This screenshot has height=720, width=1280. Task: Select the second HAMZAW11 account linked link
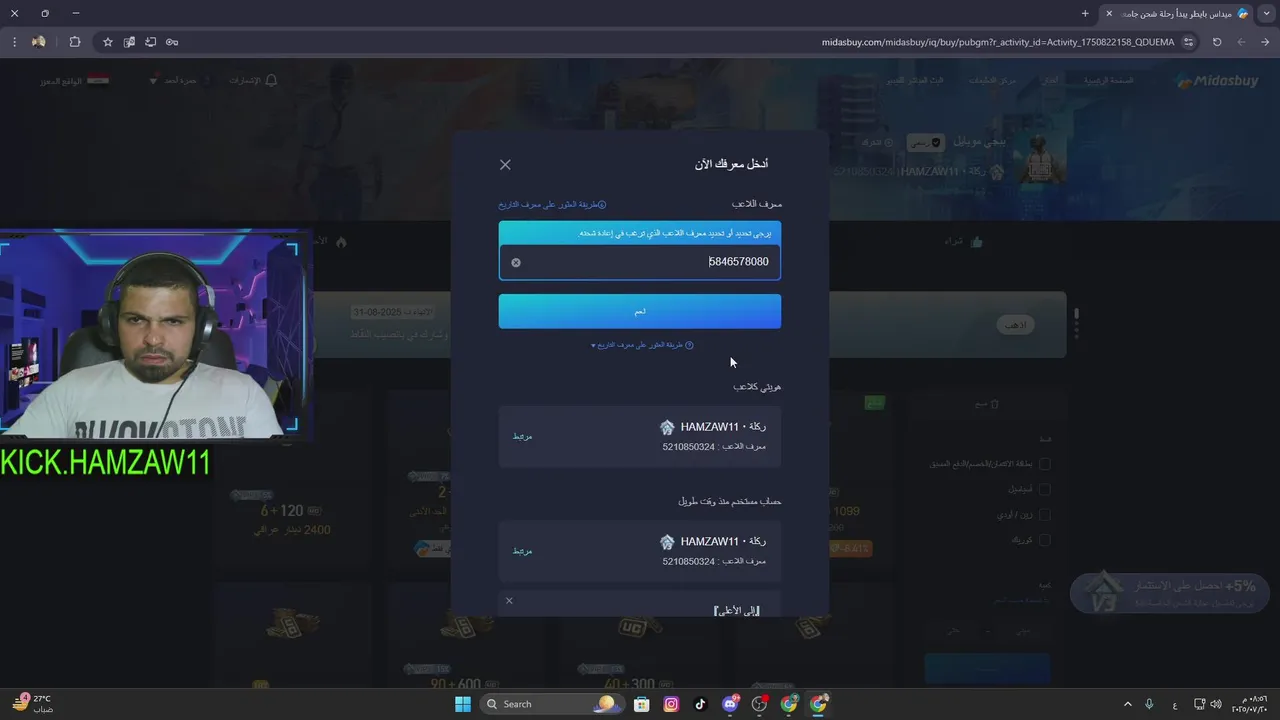522,551
